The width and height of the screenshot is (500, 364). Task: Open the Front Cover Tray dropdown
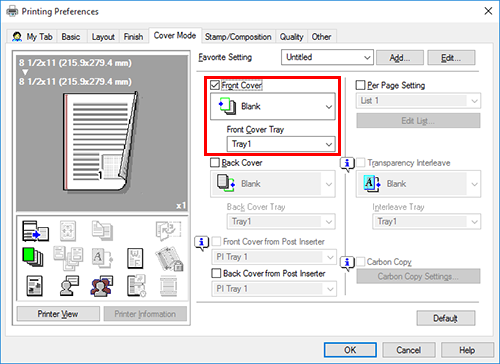coord(281,144)
